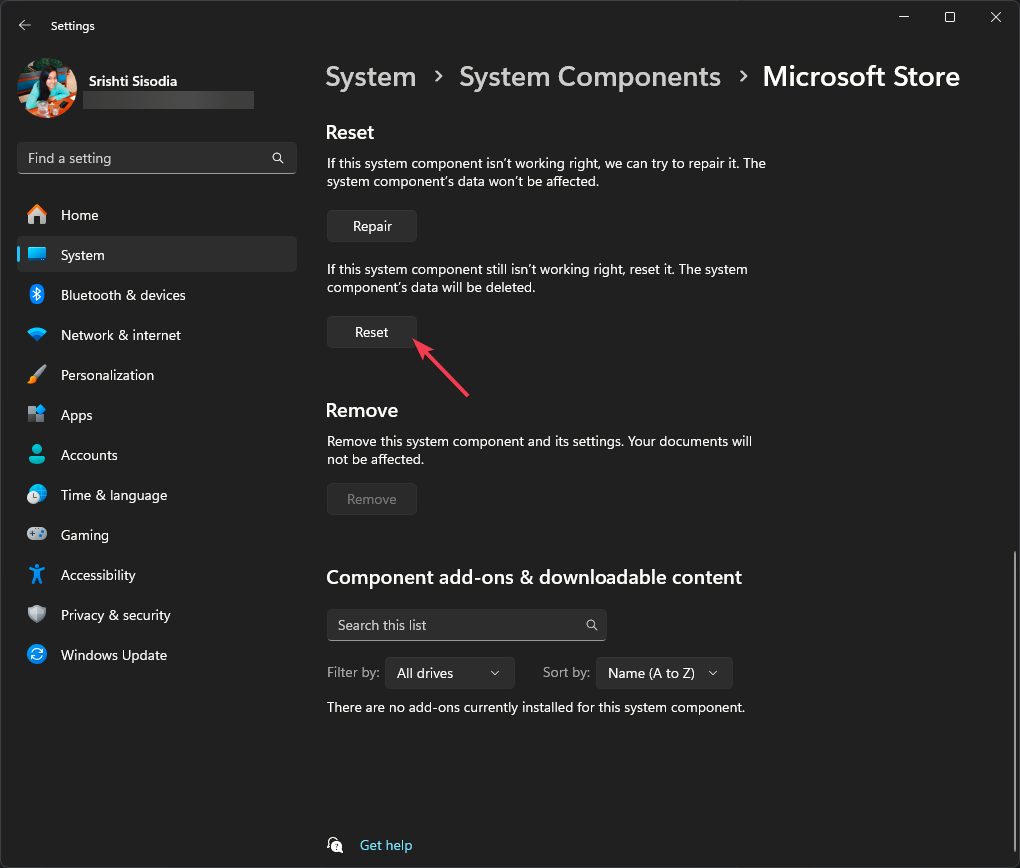Click the magnifier icon in Find a setting
Image resolution: width=1020 pixels, height=868 pixels.
click(278, 158)
